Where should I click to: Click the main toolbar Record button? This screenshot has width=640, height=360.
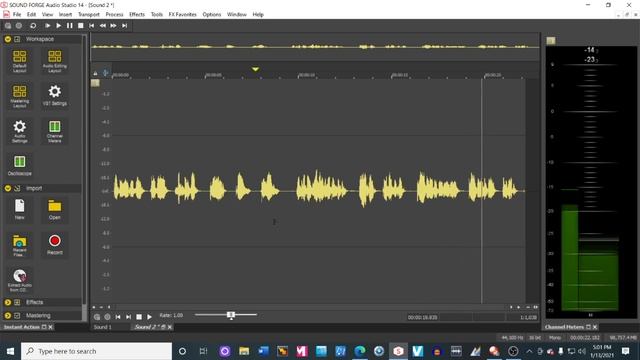point(19,25)
